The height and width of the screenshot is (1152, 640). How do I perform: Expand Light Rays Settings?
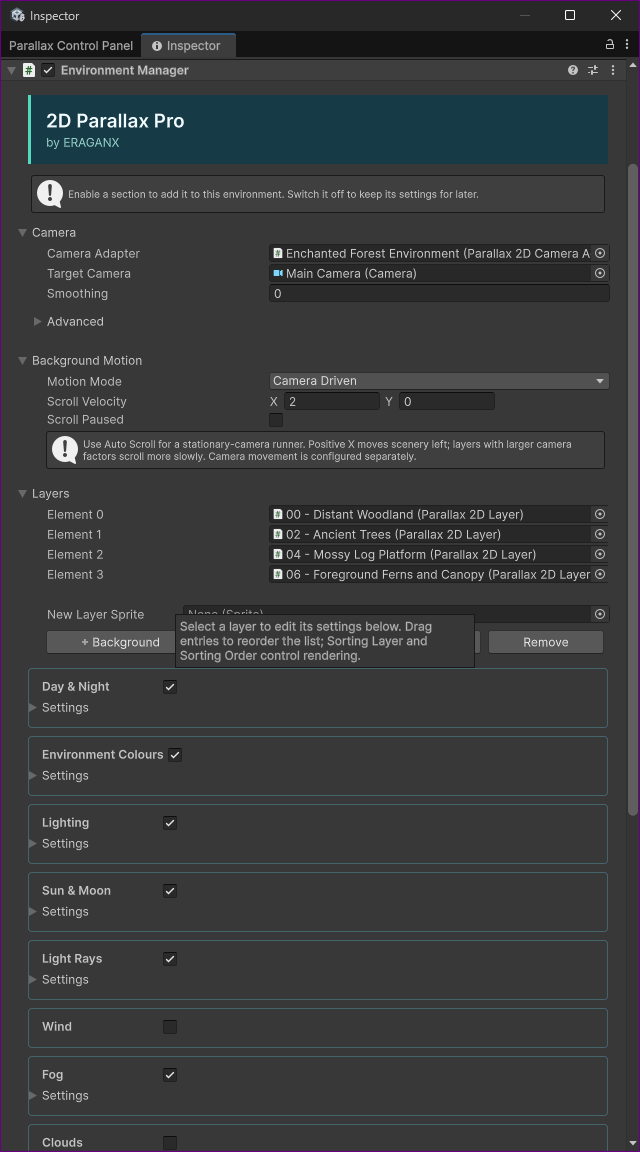click(x=32, y=979)
